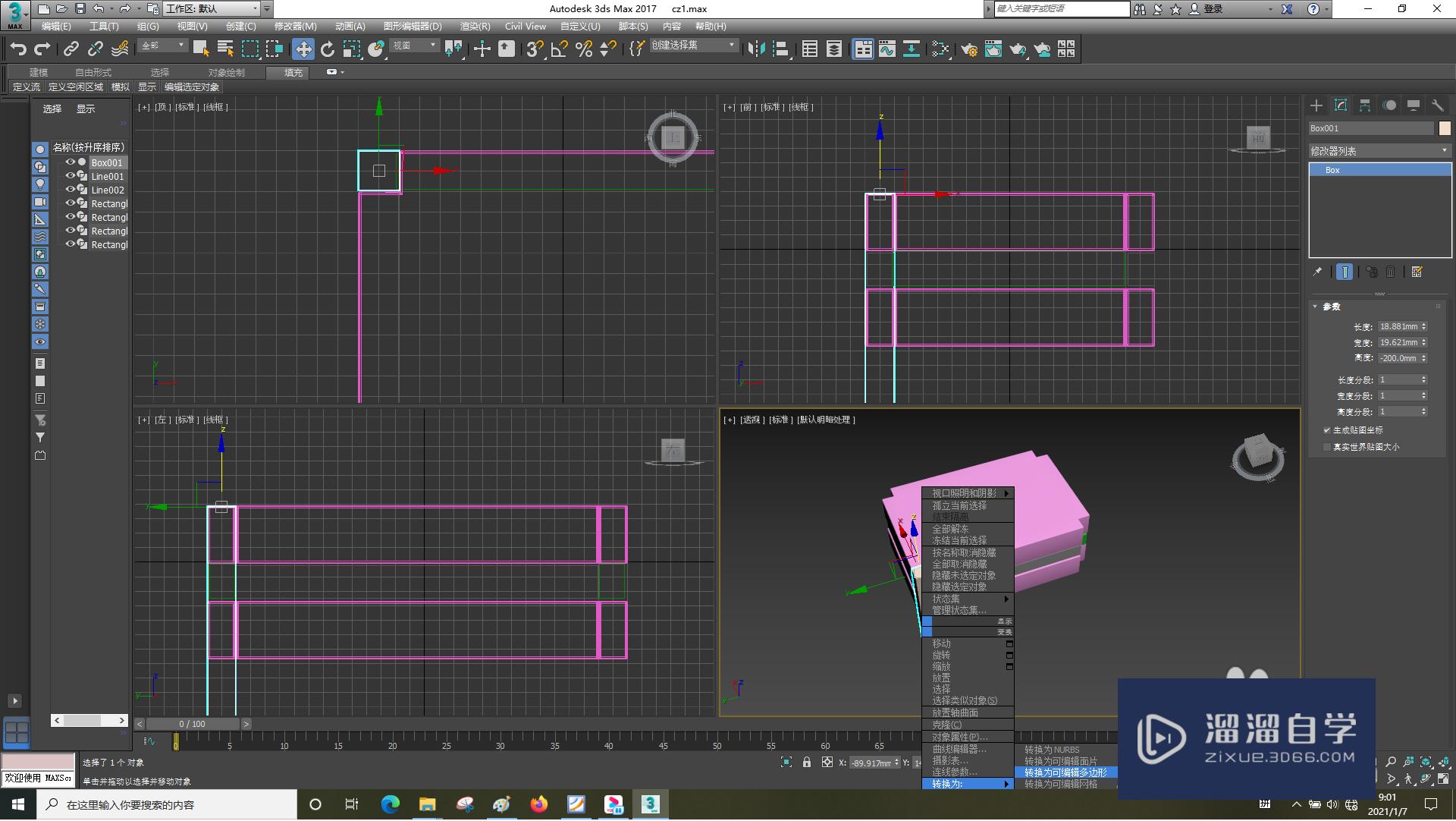Click the Render in Cloud teapot icon

(1043, 49)
